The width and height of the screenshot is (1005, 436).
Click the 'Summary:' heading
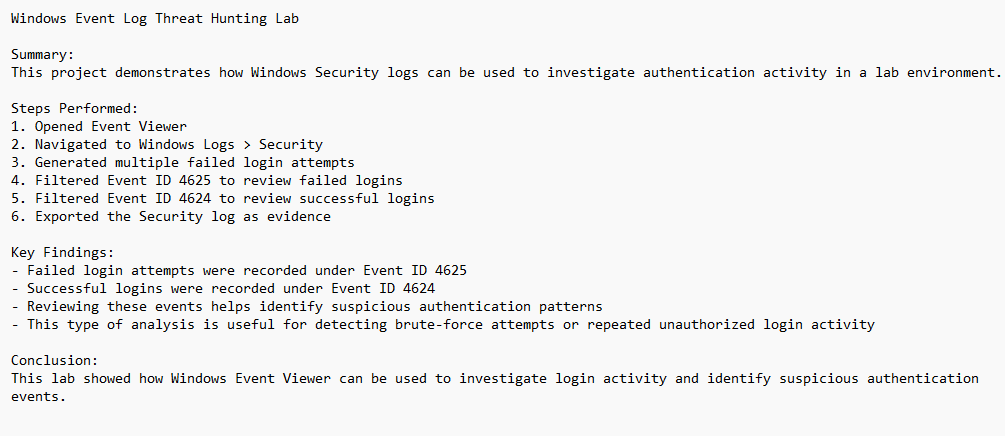(x=43, y=54)
